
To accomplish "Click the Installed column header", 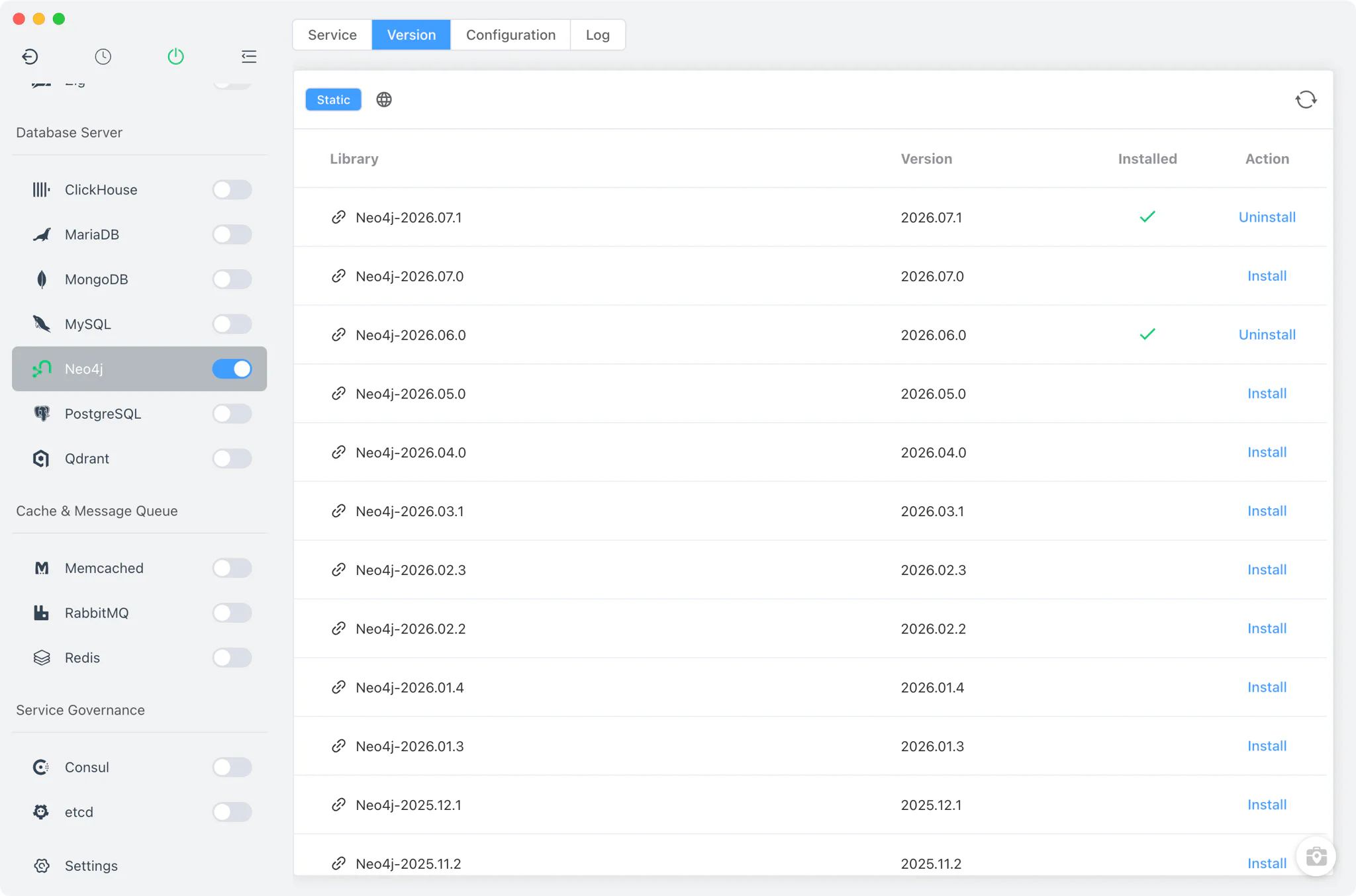I will 1147,159.
